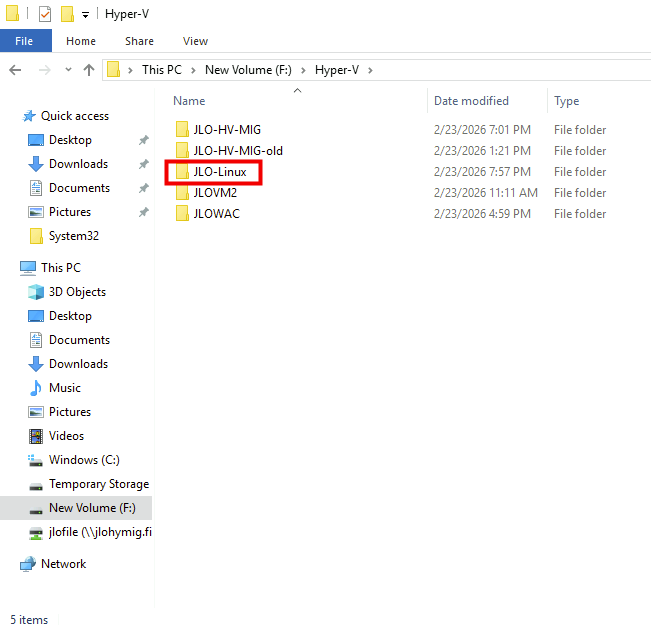
Task: Switch to the View ribbon tab
Action: (195, 41)
